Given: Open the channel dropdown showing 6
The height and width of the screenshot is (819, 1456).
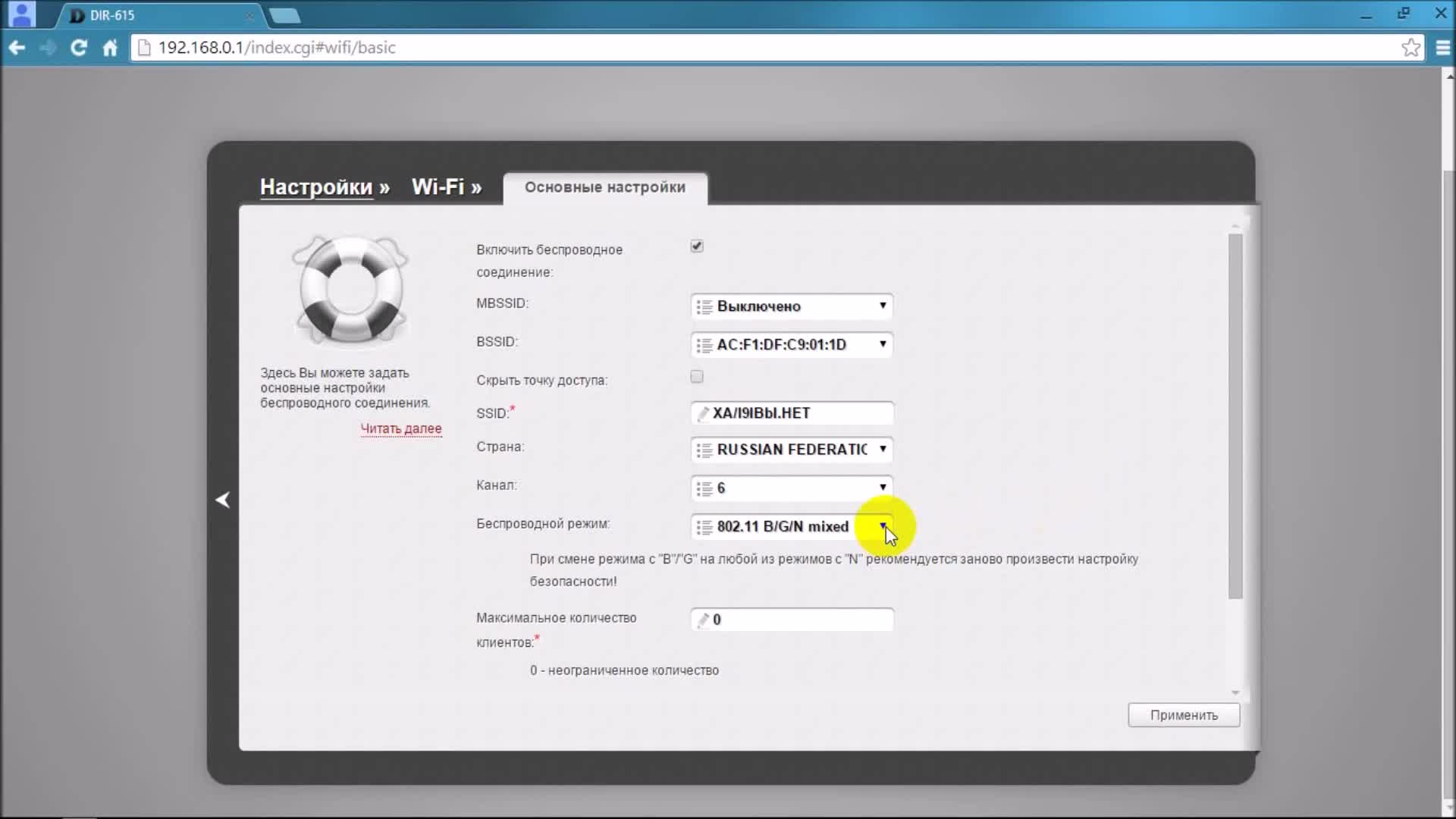Looking at the screenshot, I should (792, 488).
